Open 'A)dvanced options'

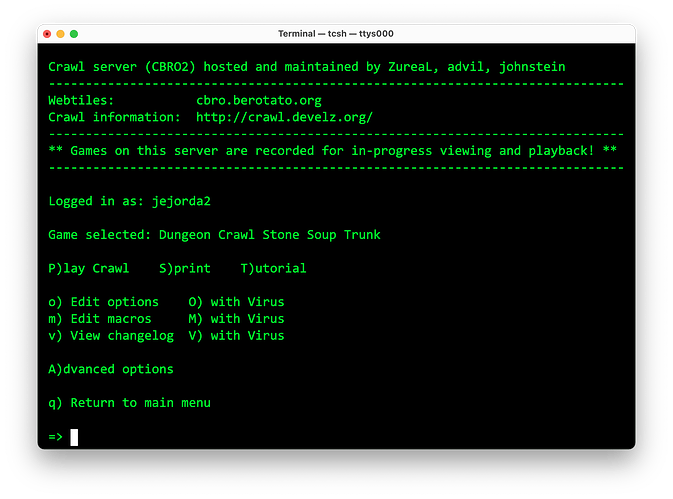(111, 369)
